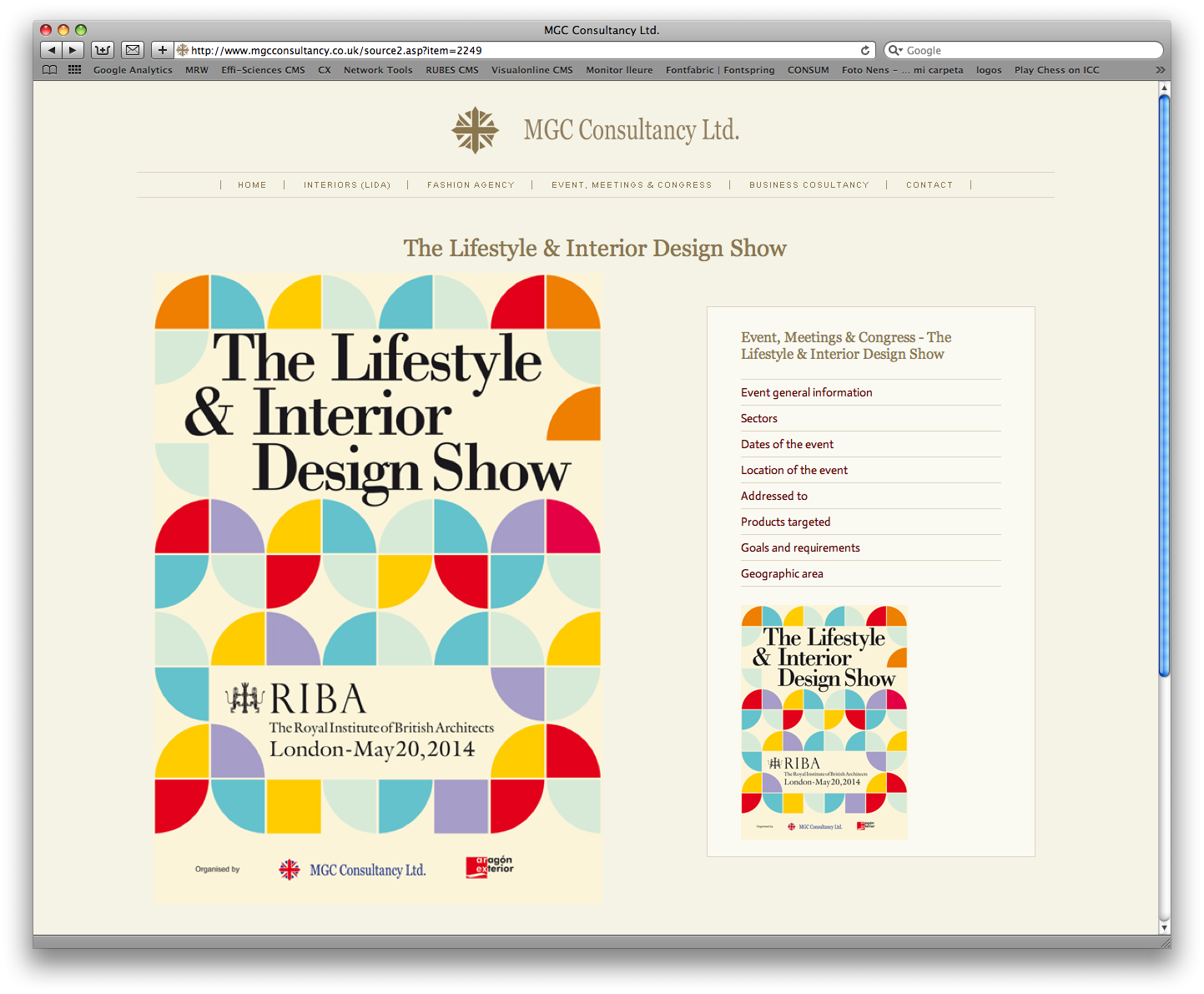The image size is (1204, 994).
Task: Open the Geographic area link
Action: (782, 573)
